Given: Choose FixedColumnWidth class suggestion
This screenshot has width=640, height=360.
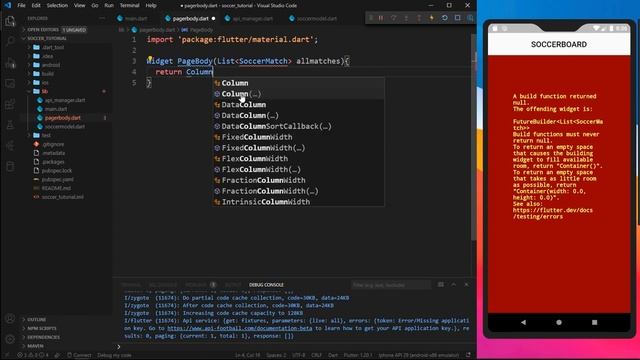Looking at the screenshot, I should point(298,137).
